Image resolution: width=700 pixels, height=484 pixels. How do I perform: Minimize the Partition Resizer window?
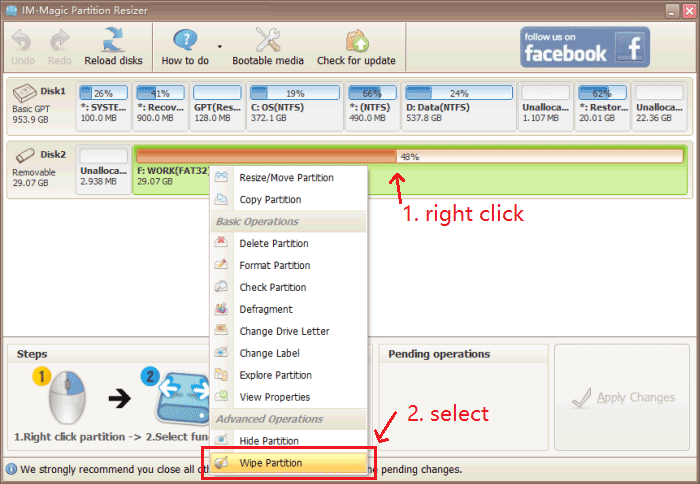[x=672, y=11]
